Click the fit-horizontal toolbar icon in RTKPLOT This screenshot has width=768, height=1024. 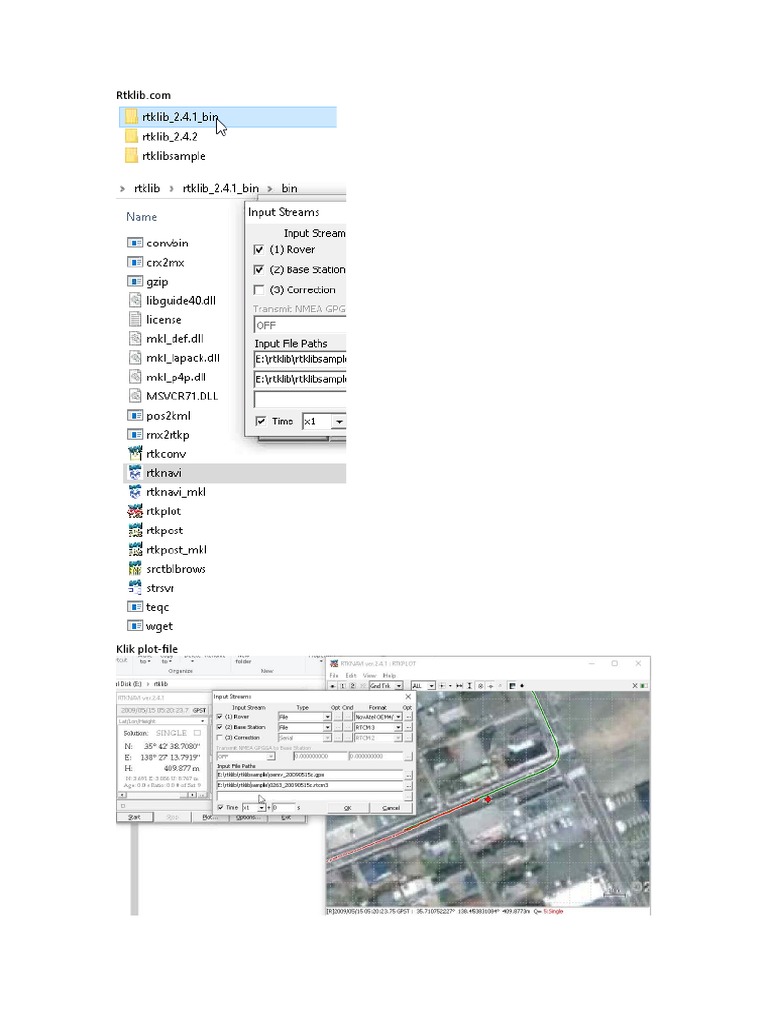(459, 686)
